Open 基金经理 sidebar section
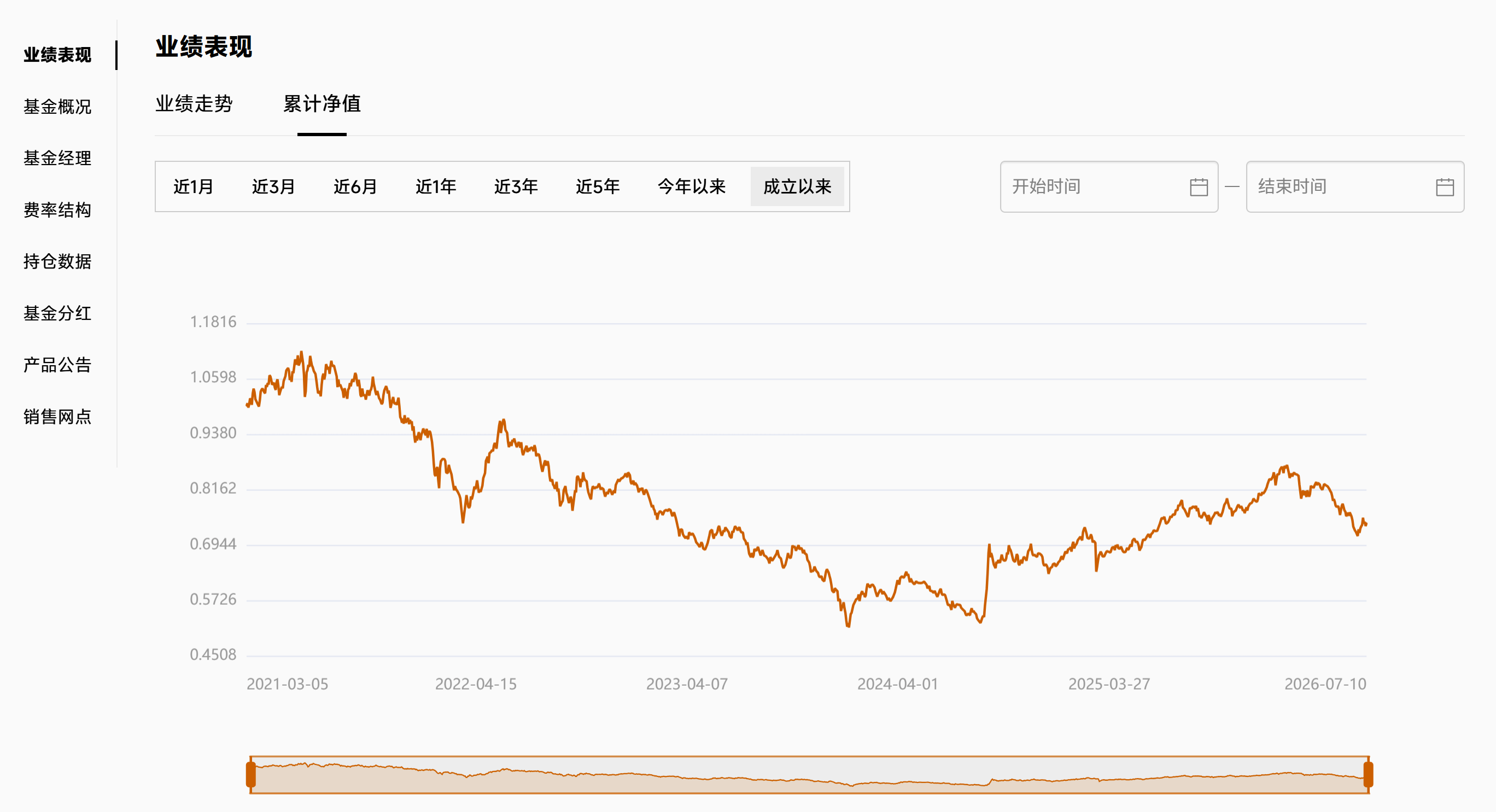This screenshot has height=812, width=1496. click(57, 158)
